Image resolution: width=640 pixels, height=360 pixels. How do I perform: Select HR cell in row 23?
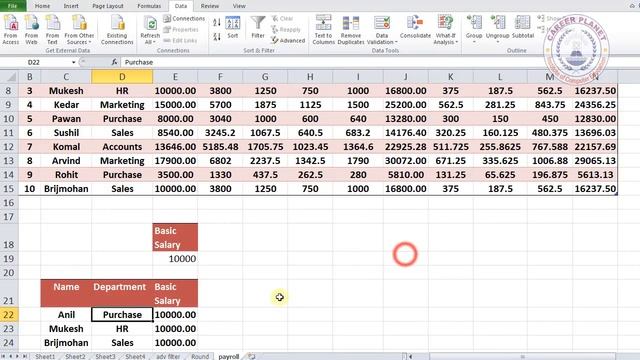pyautogui.click(x=122, y=329)
